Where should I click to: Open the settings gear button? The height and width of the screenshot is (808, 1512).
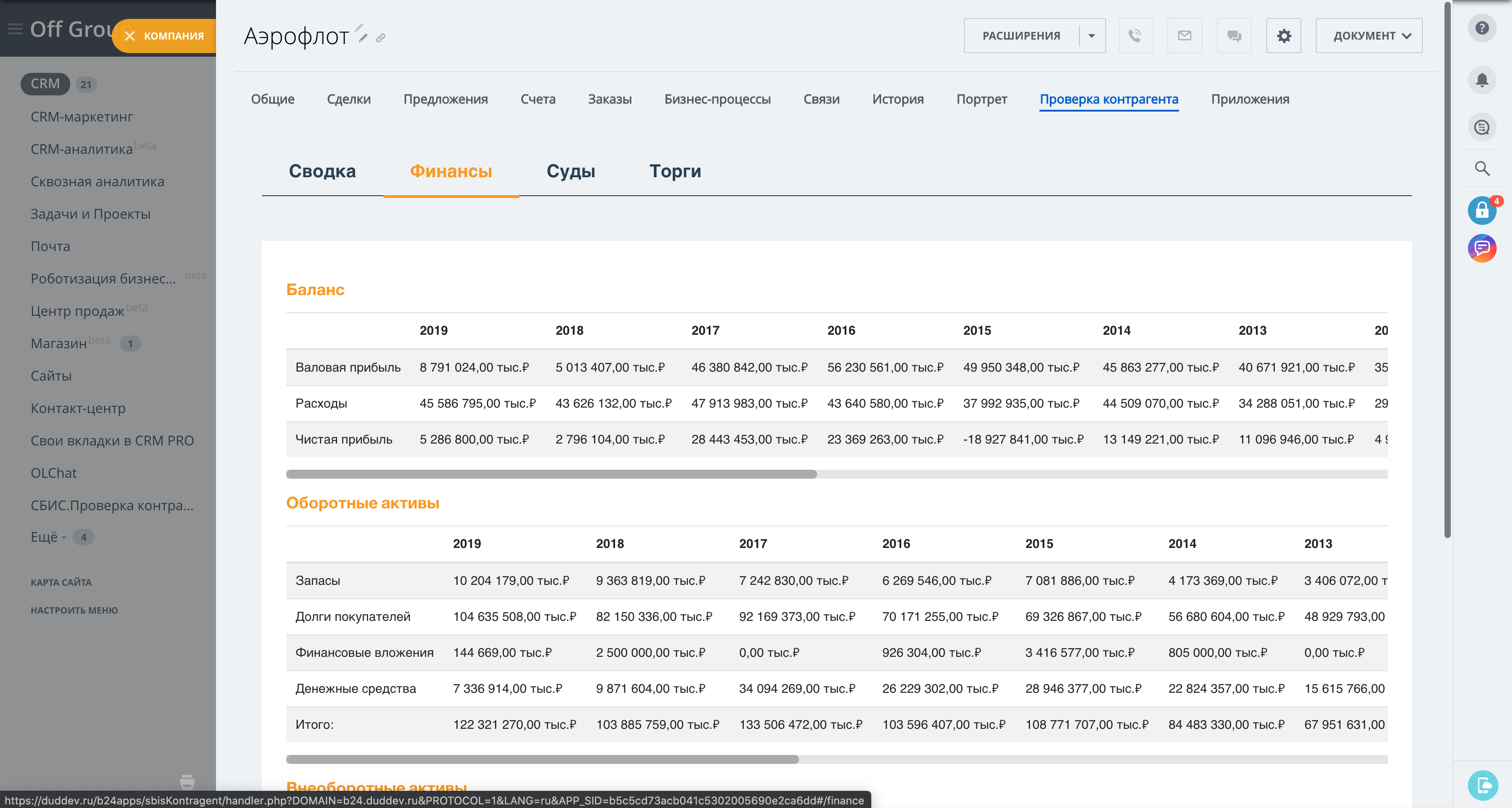pyautogui.click(x=1284, y=36)
